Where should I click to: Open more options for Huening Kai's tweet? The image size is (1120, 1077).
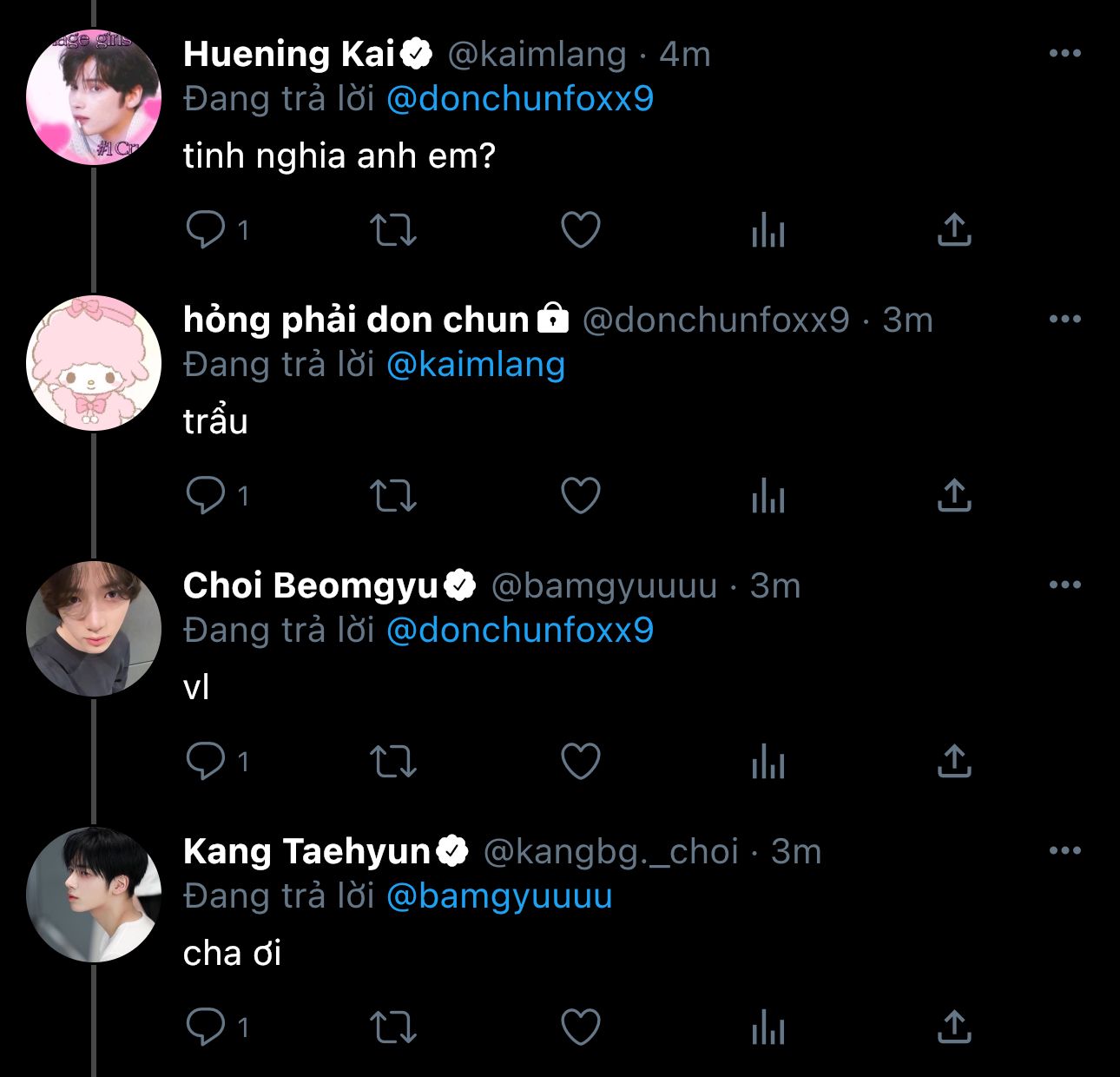[1064, 54]
